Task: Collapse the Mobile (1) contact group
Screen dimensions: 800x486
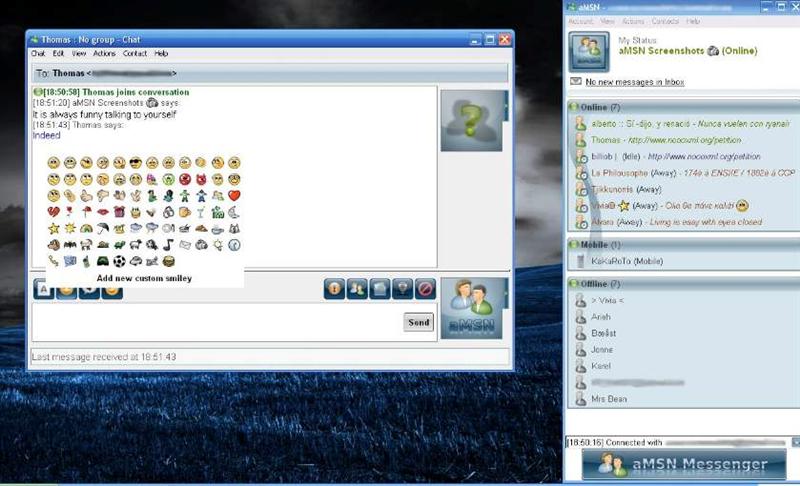Action: tap(574, 245)
